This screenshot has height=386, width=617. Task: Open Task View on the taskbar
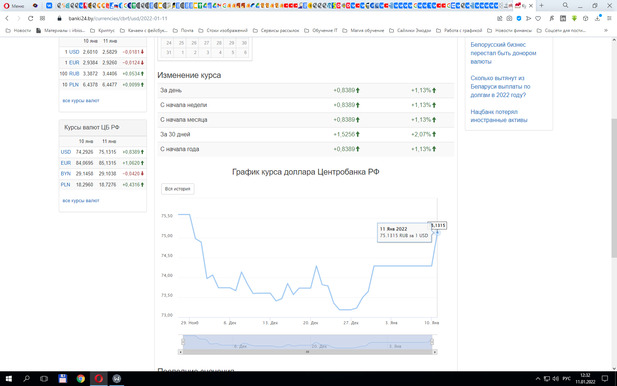(44, 379)
